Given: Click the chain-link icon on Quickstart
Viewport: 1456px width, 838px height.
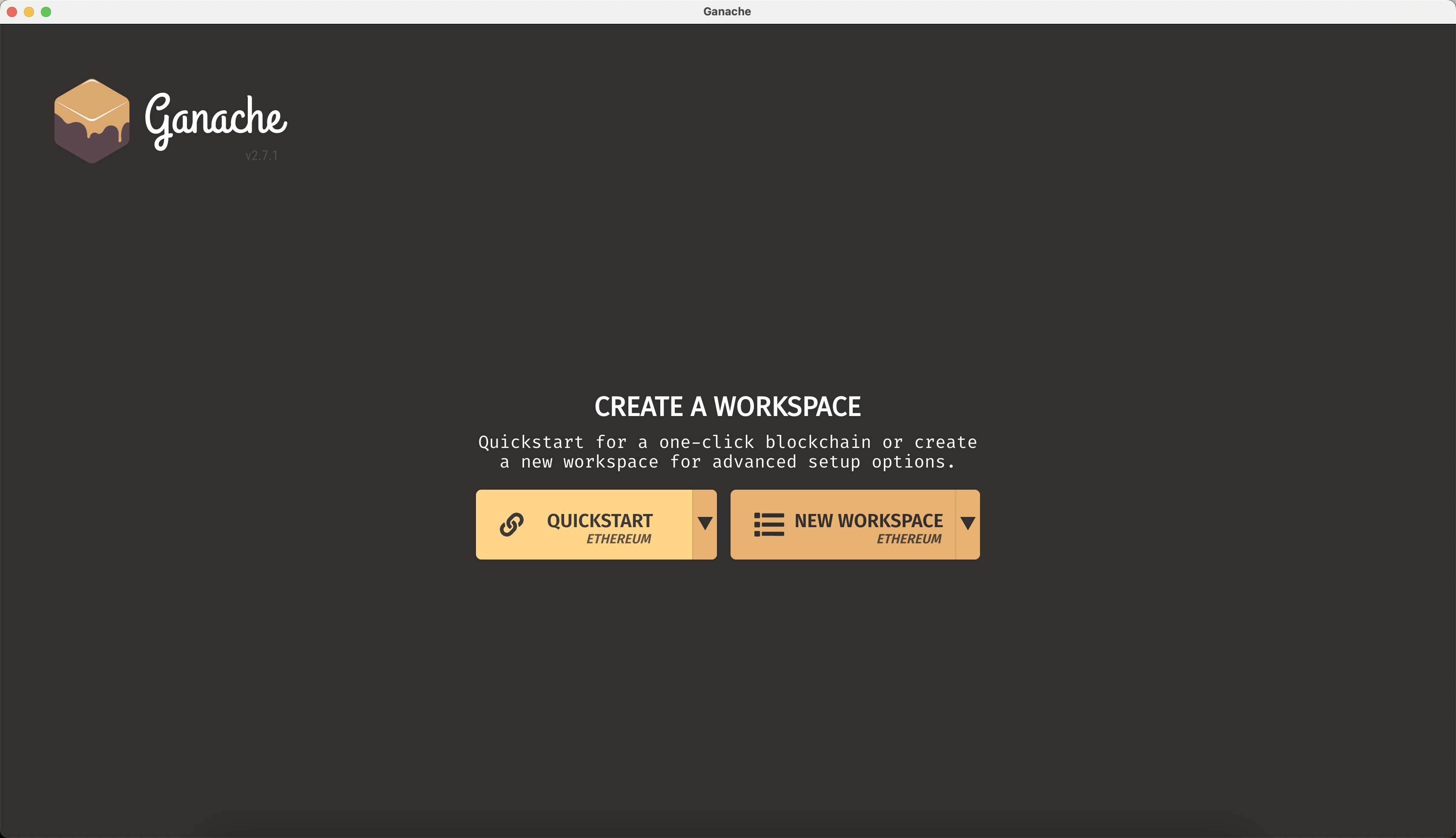Looking at the screenshot, I should [x=511, y=524].
